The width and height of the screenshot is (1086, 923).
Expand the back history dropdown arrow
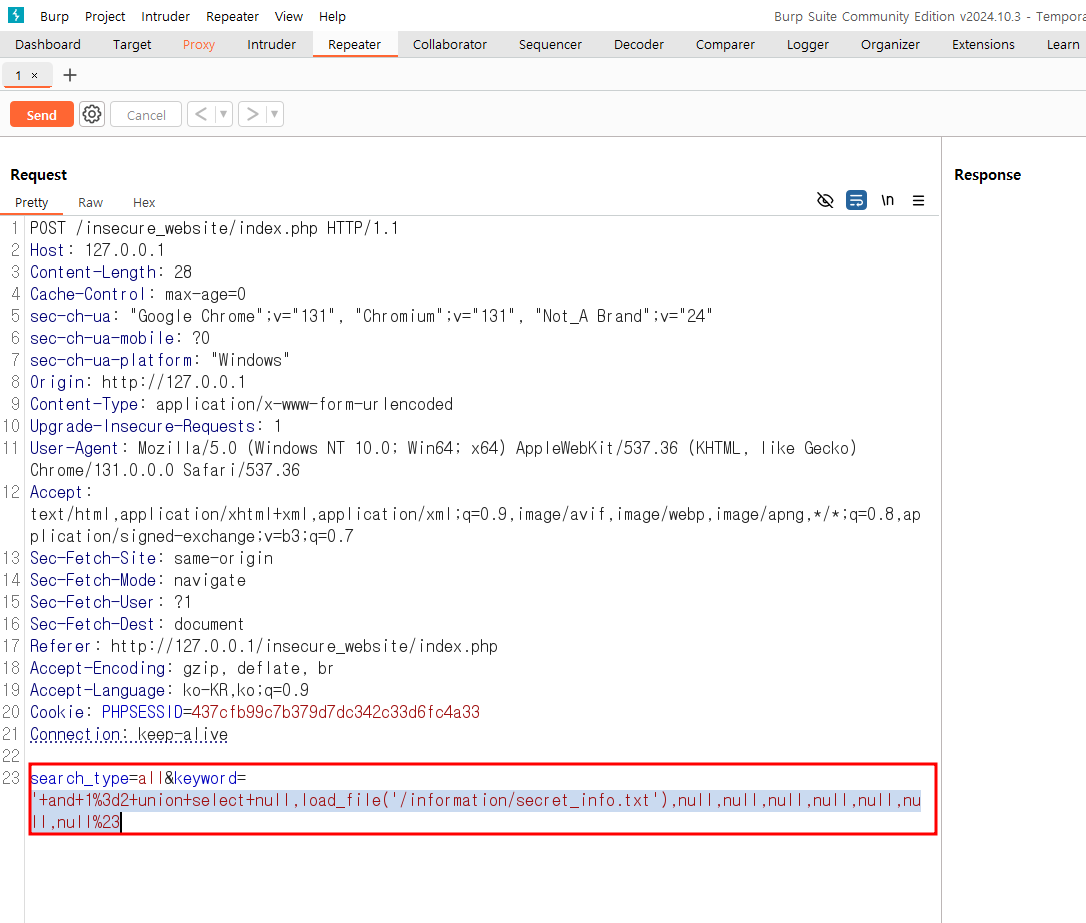tap(223, 114)
